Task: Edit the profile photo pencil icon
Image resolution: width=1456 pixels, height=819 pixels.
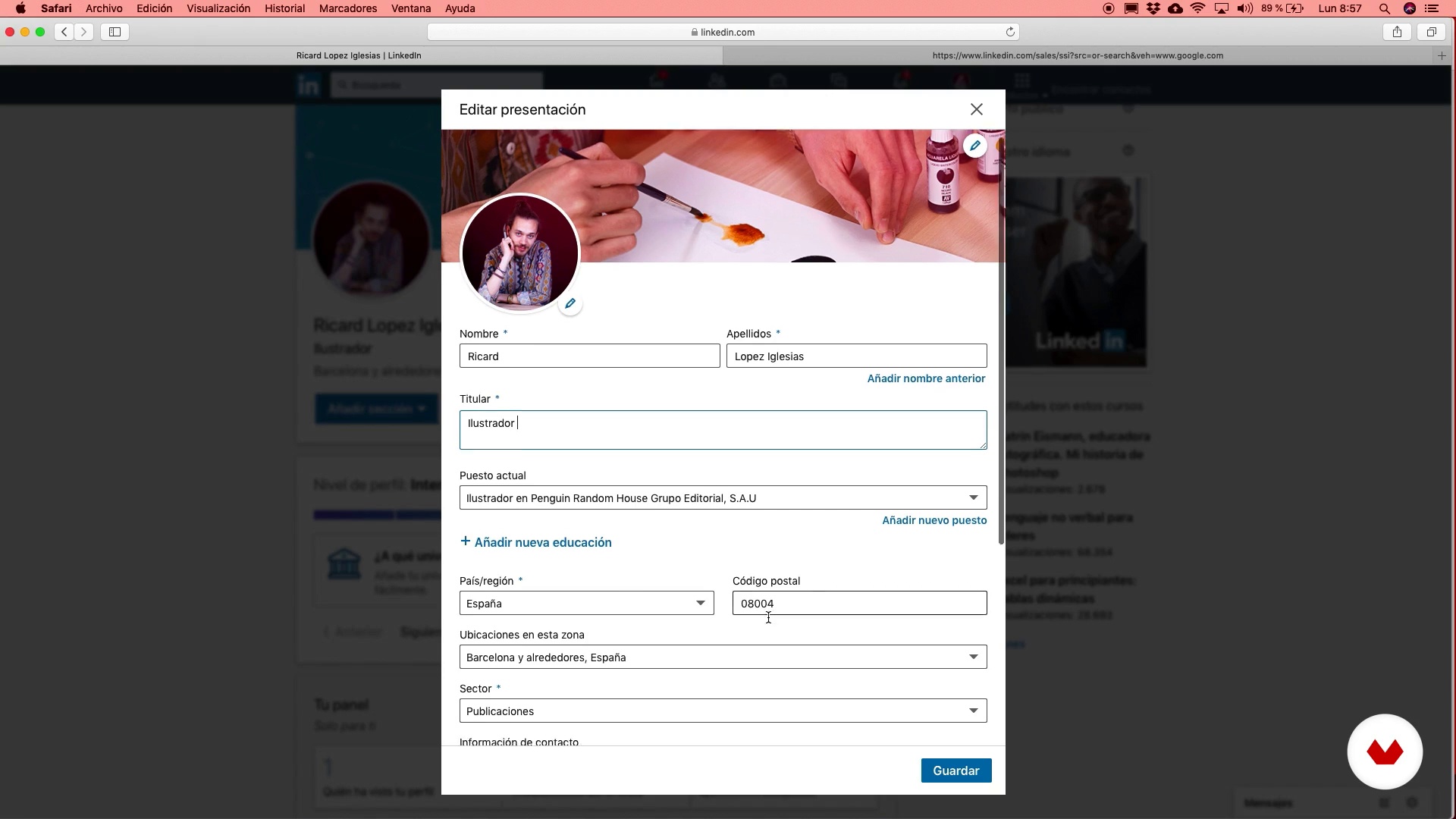Action: [x=570, y=303]
